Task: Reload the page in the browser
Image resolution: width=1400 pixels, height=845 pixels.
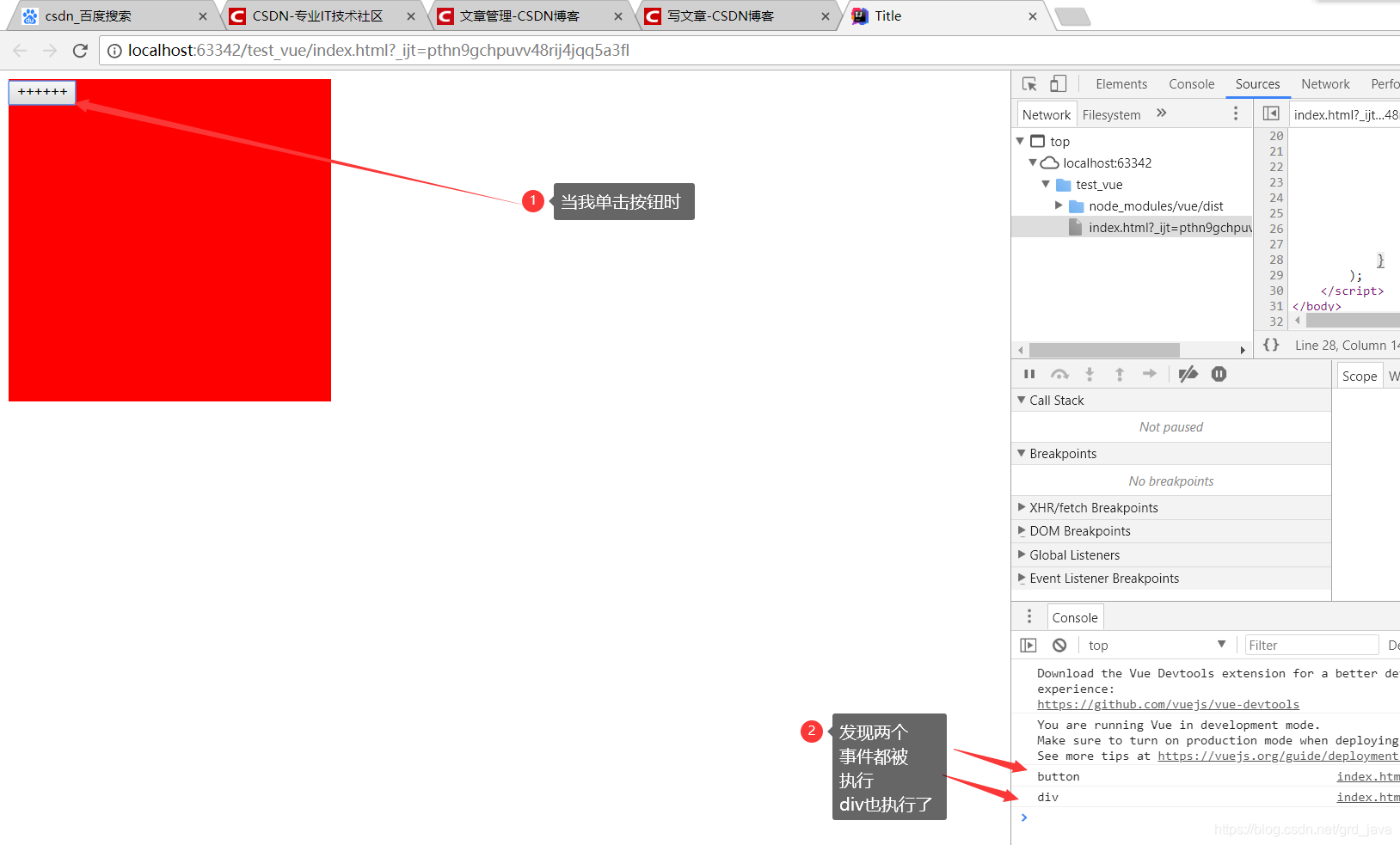Action: coord(80,51)
